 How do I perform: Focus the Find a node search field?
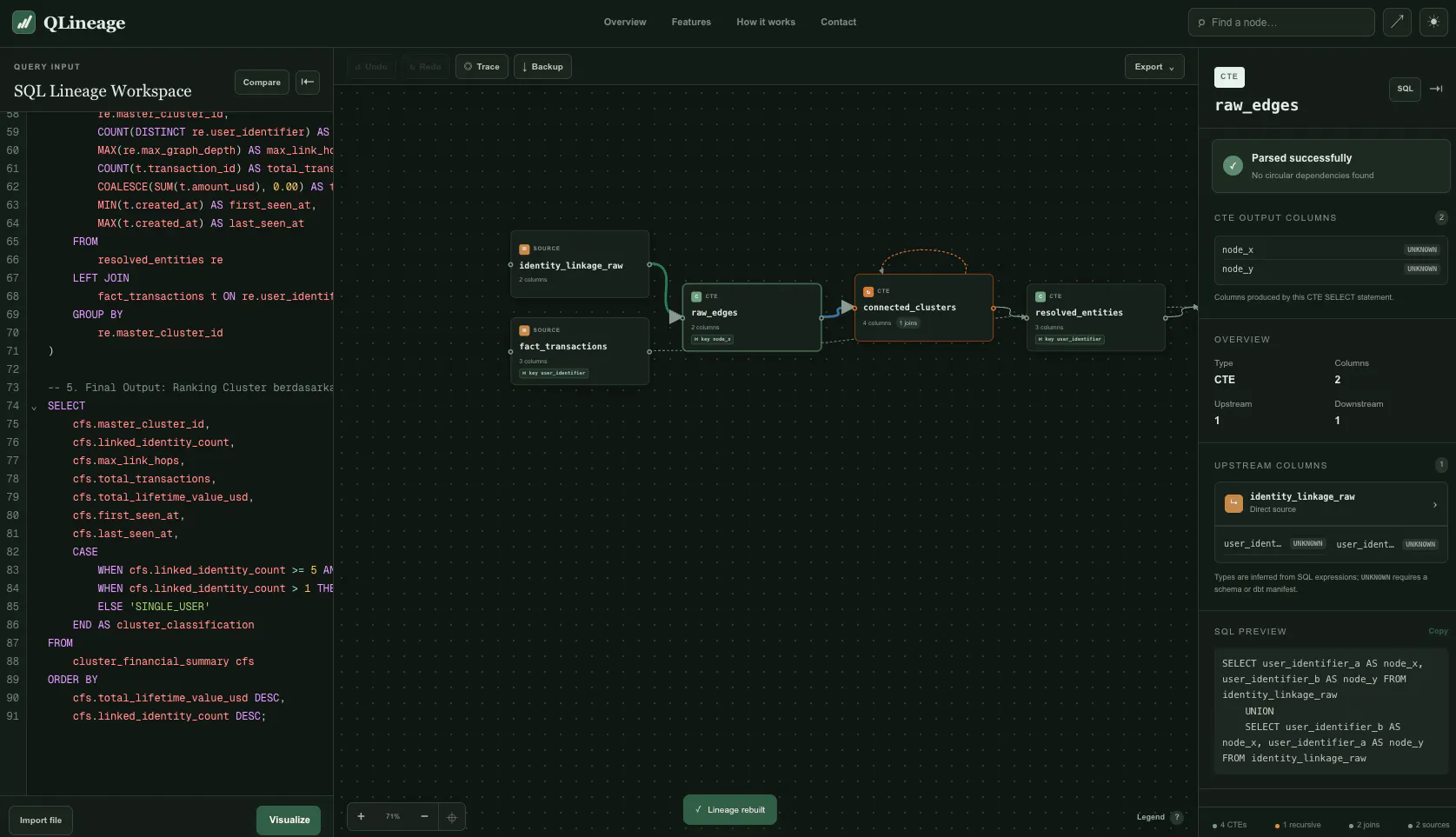pyautogui.click(x=1281, y=23)
